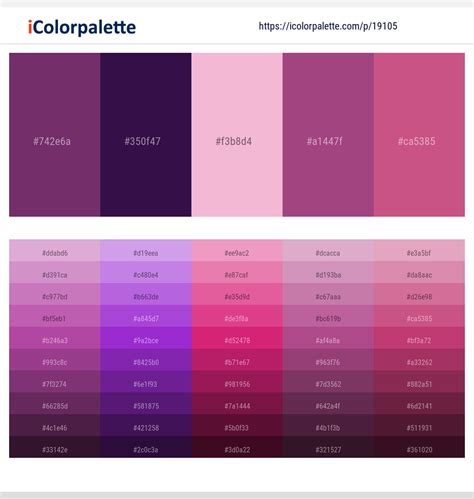
Task: Click the iColorpalette logo
Action: [x=82, y=27]
